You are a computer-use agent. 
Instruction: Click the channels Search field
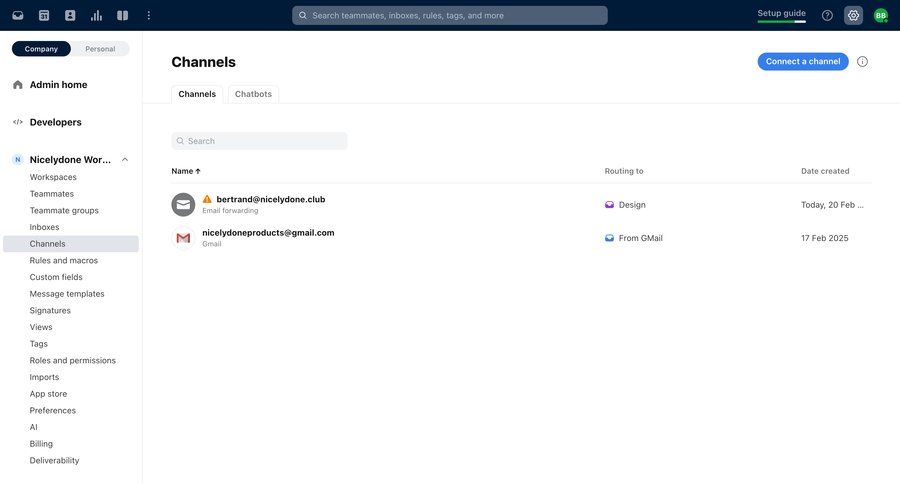click(259, 141)
